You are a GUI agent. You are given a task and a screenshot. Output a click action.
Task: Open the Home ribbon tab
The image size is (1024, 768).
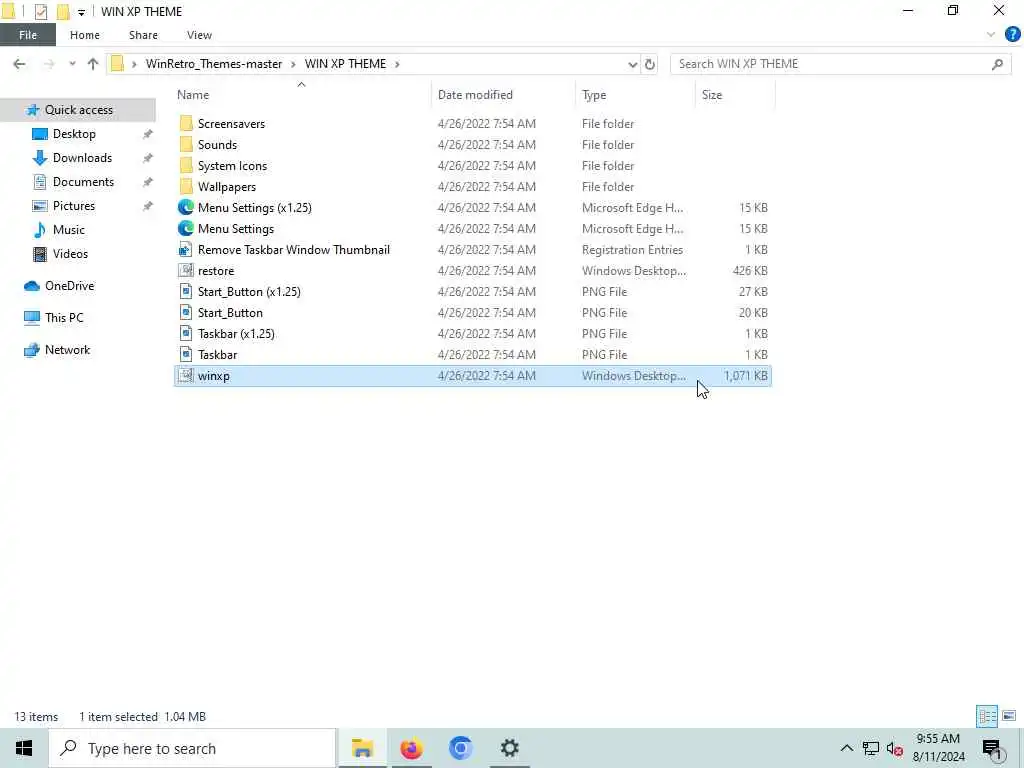[85, 35]
